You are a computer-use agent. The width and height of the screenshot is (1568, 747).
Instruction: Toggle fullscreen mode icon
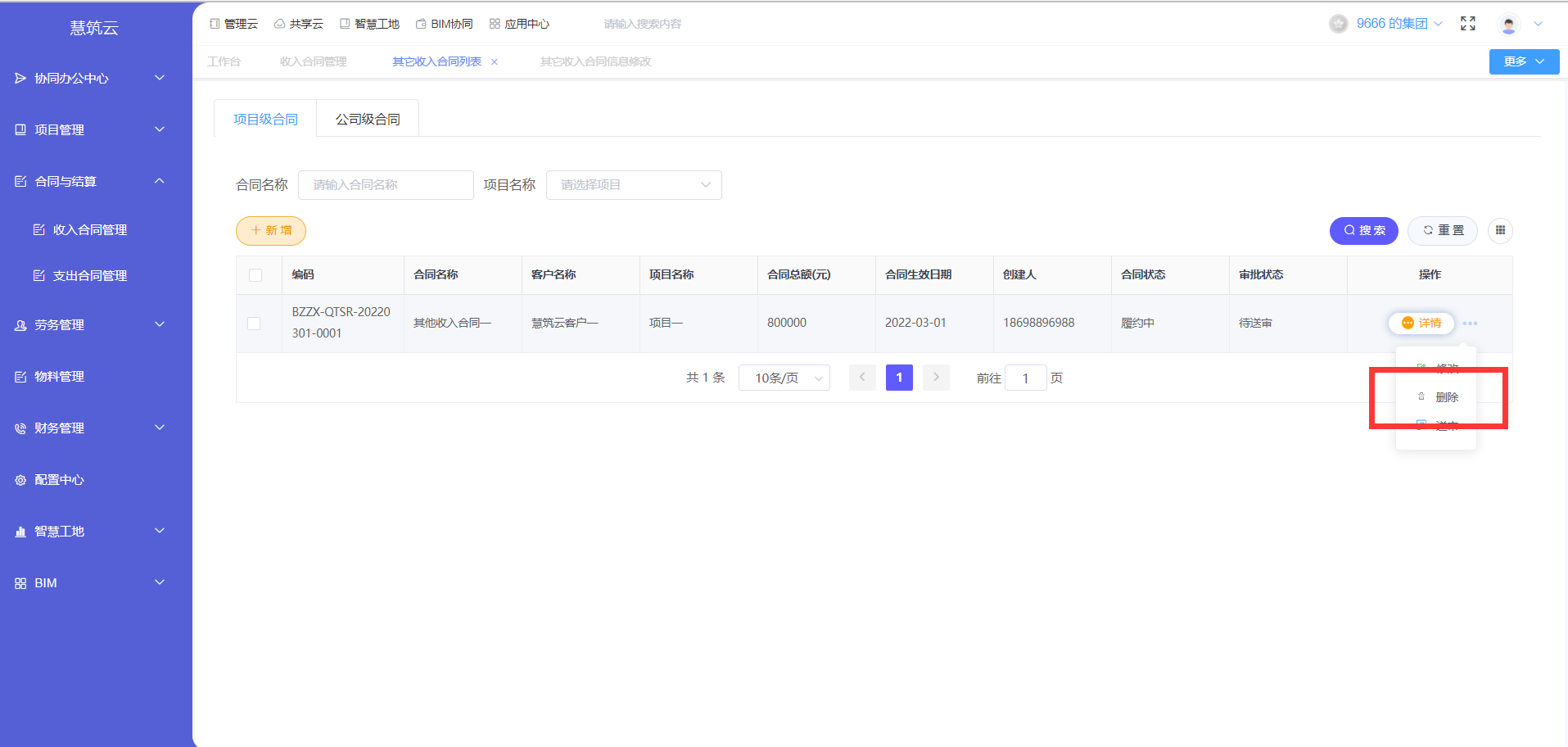coord(1468,24)
